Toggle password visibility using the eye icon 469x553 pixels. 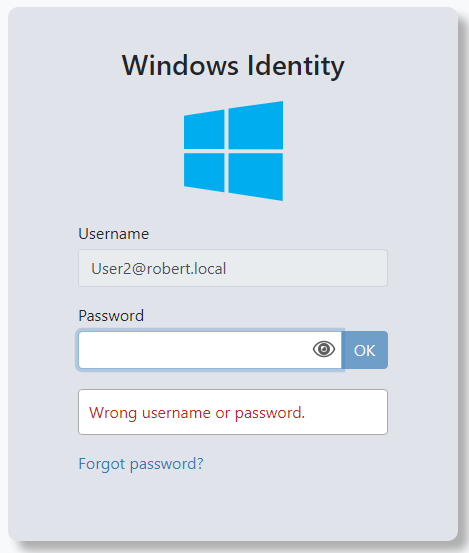pos(324,350)
